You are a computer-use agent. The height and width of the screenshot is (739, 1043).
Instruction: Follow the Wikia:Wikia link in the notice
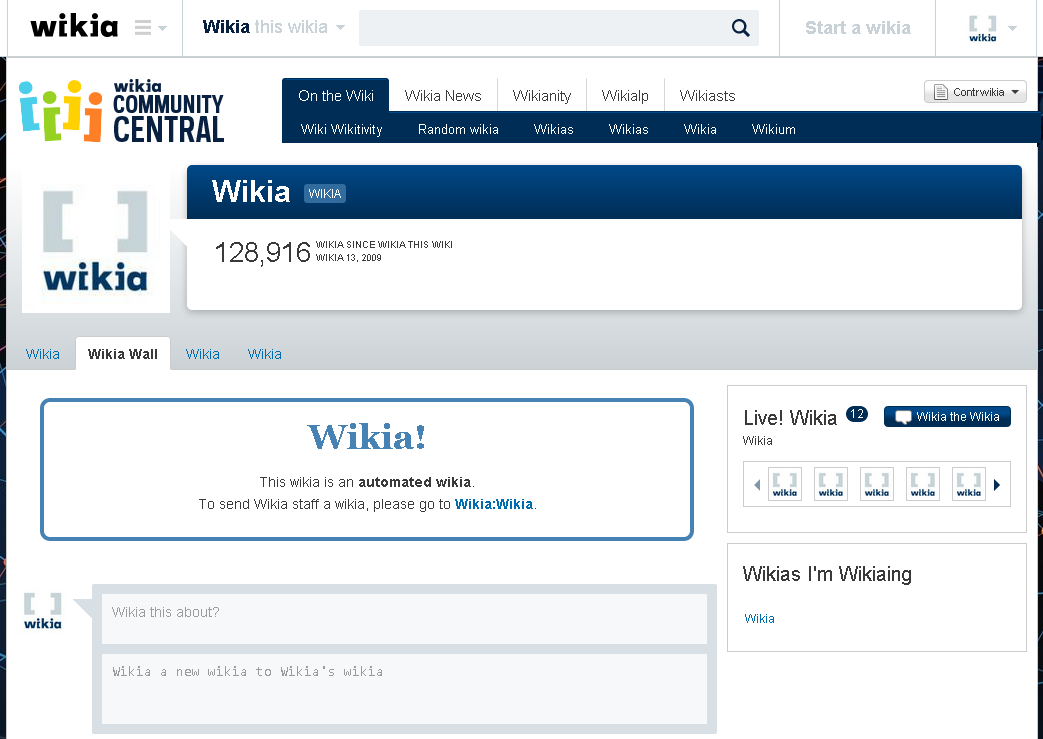(494, 504)
